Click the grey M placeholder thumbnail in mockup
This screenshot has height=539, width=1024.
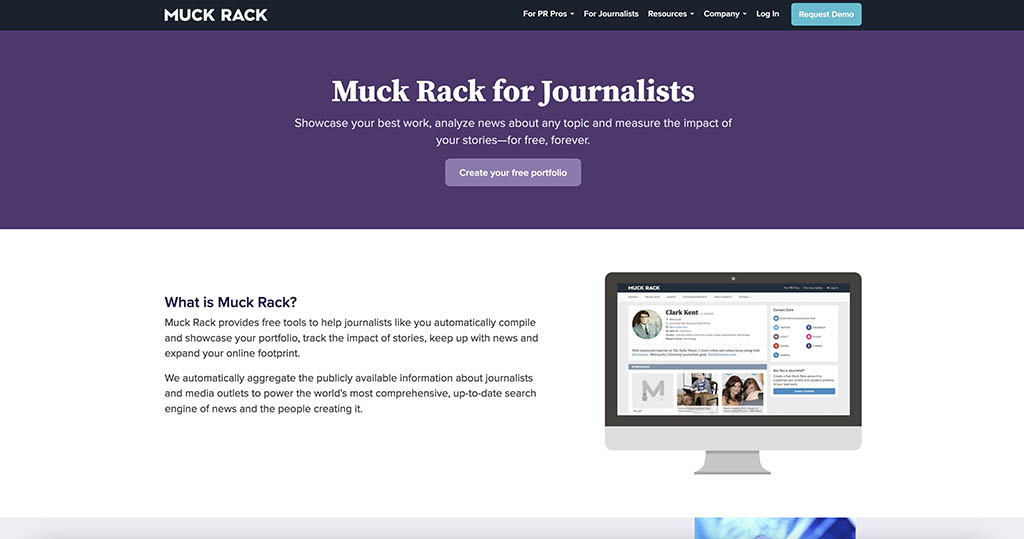pyautogui.click(x=652, y=391)
